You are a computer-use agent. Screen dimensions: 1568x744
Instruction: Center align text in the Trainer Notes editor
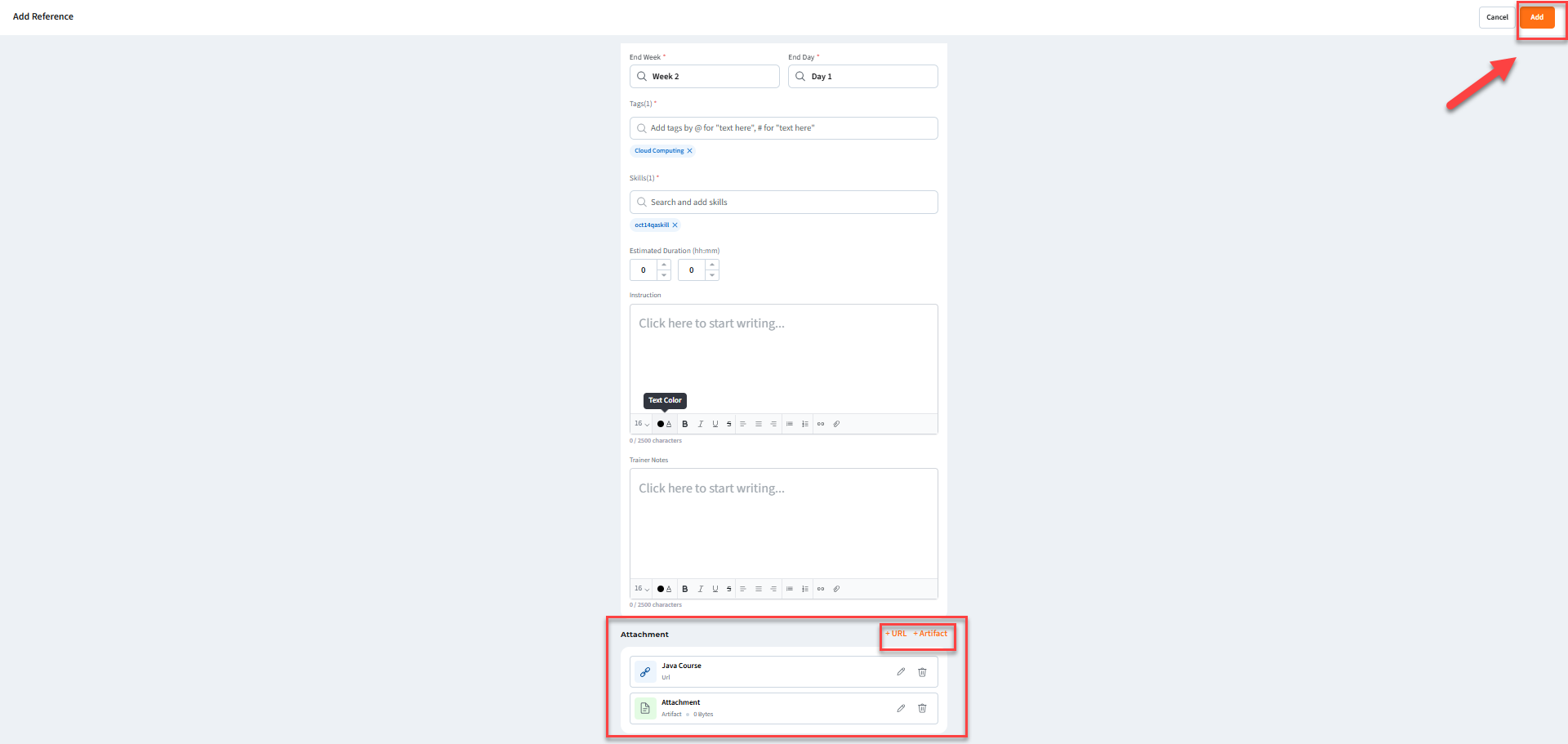coord(759,589)
